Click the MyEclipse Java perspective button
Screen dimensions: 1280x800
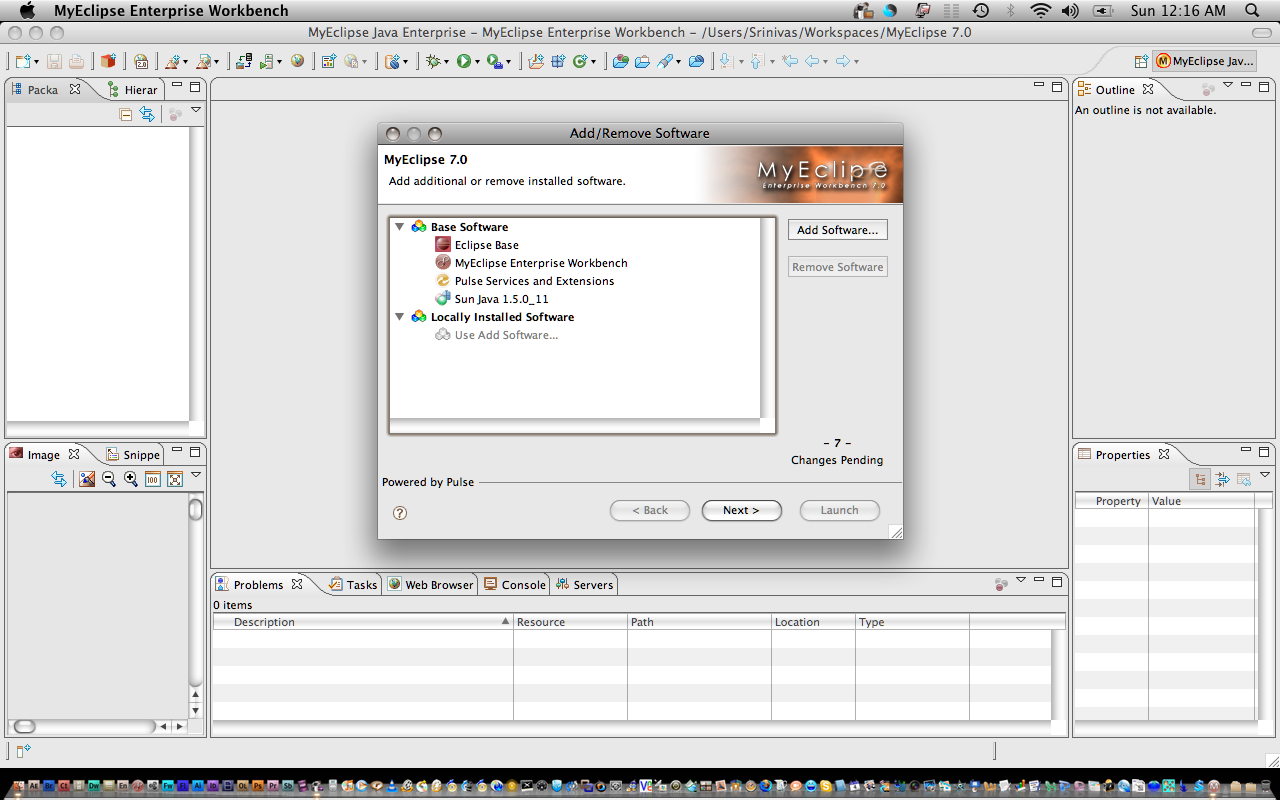click(x=1205, y=61)
